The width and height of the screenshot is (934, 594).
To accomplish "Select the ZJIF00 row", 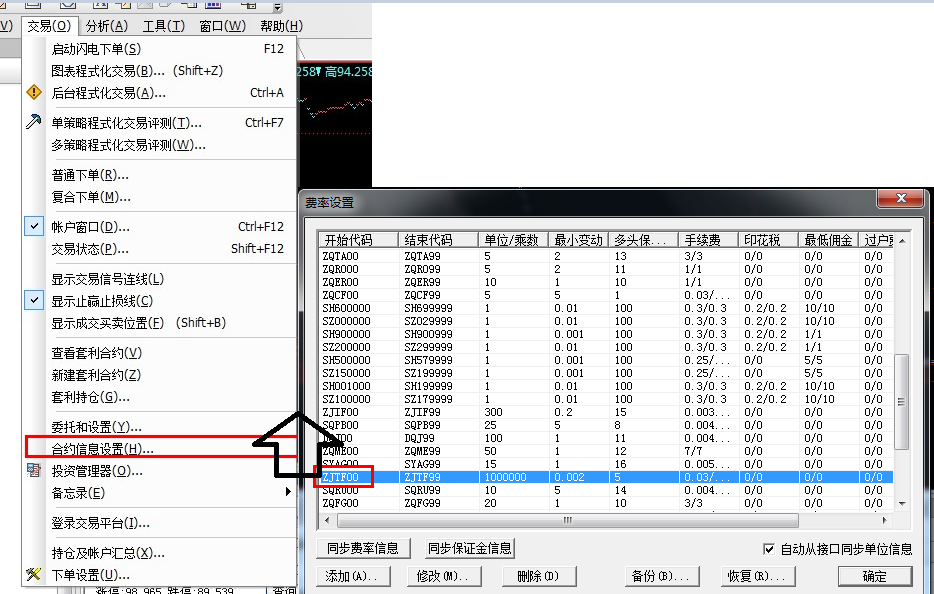I will [x=606, y=412].
